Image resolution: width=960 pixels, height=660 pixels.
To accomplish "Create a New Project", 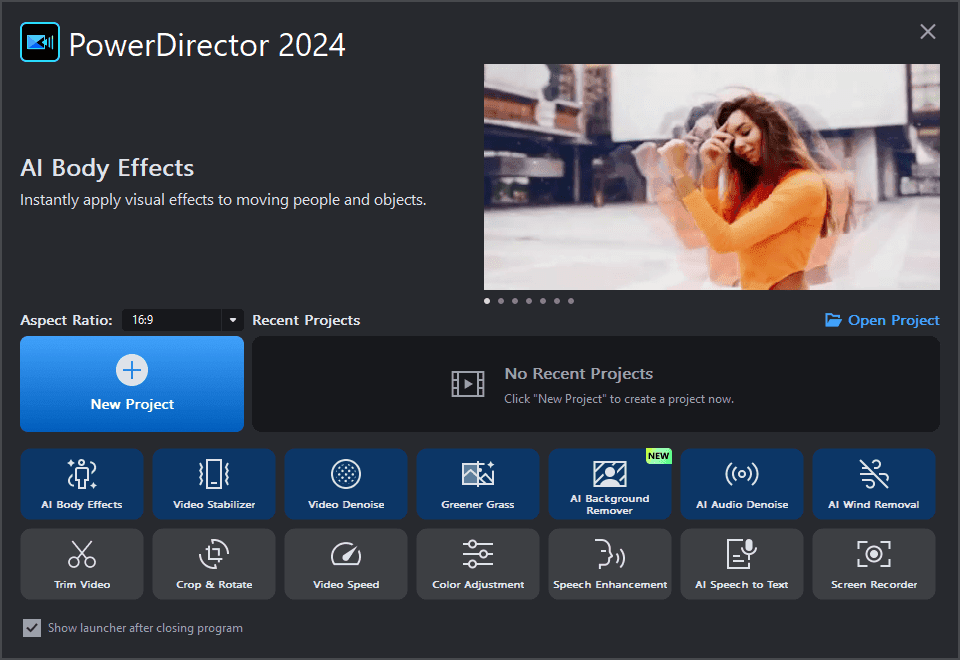I will [x=132, y=384].
